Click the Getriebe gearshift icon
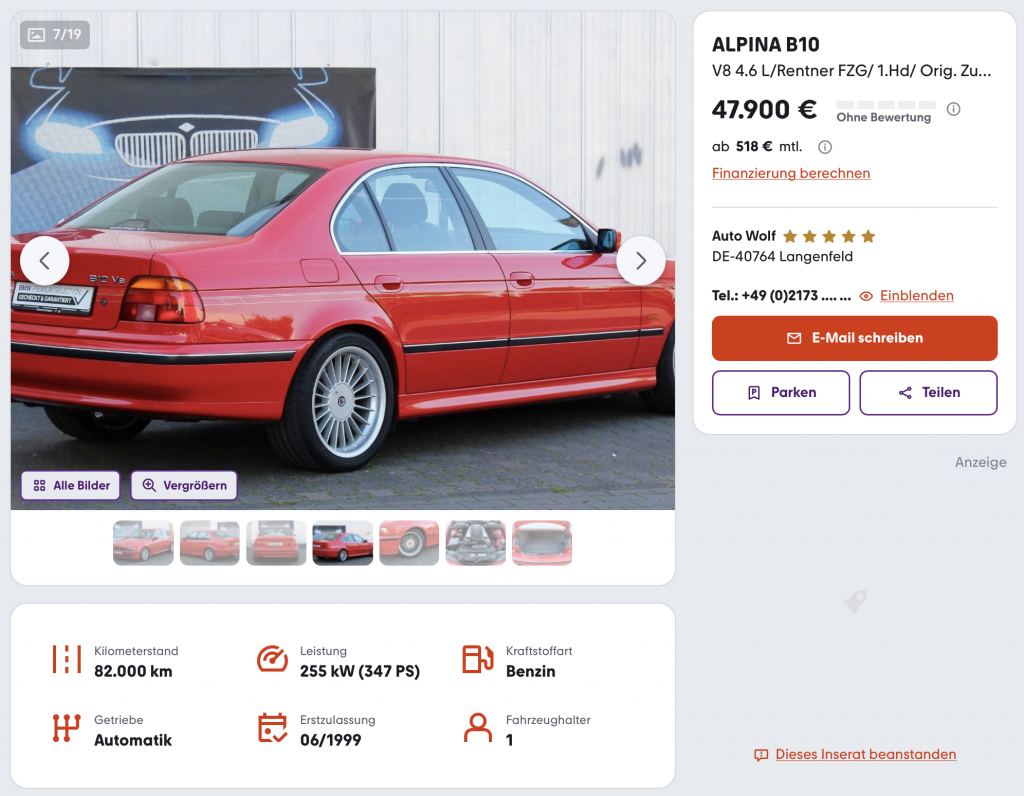The height and width of the screenshot is (796, 1024). 66,728
